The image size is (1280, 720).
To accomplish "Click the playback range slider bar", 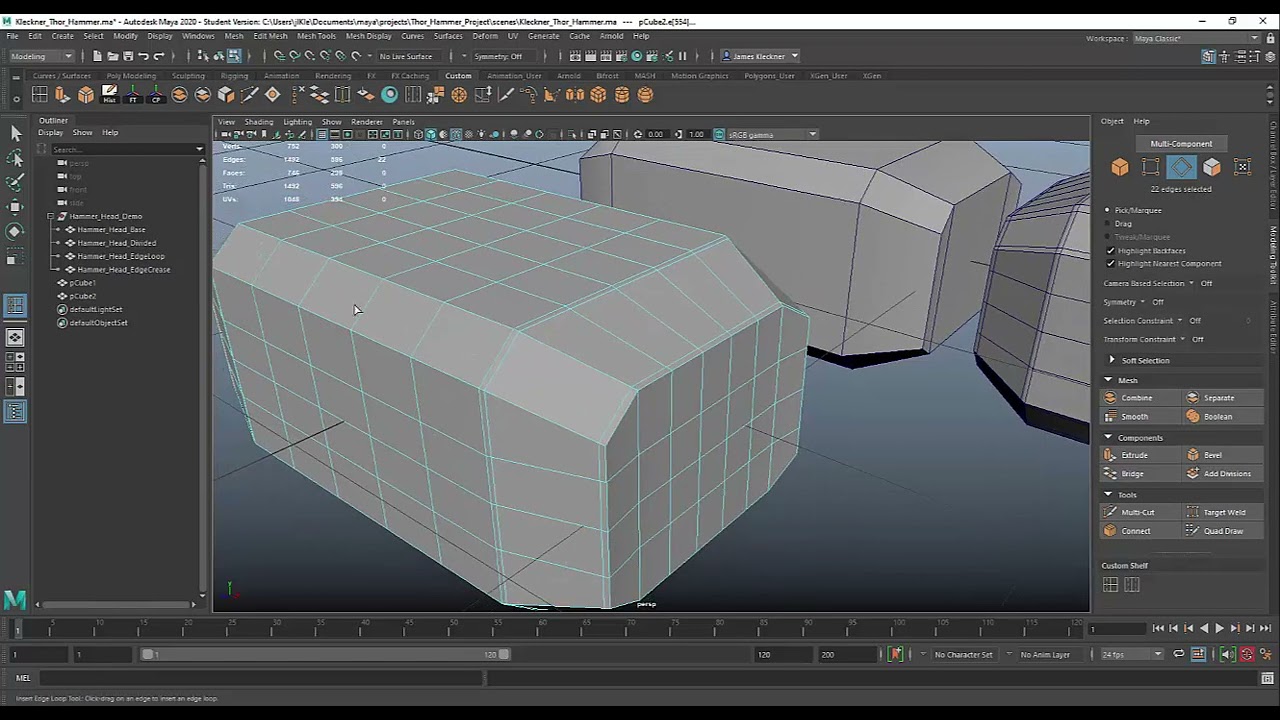I will tap(325, 654).
